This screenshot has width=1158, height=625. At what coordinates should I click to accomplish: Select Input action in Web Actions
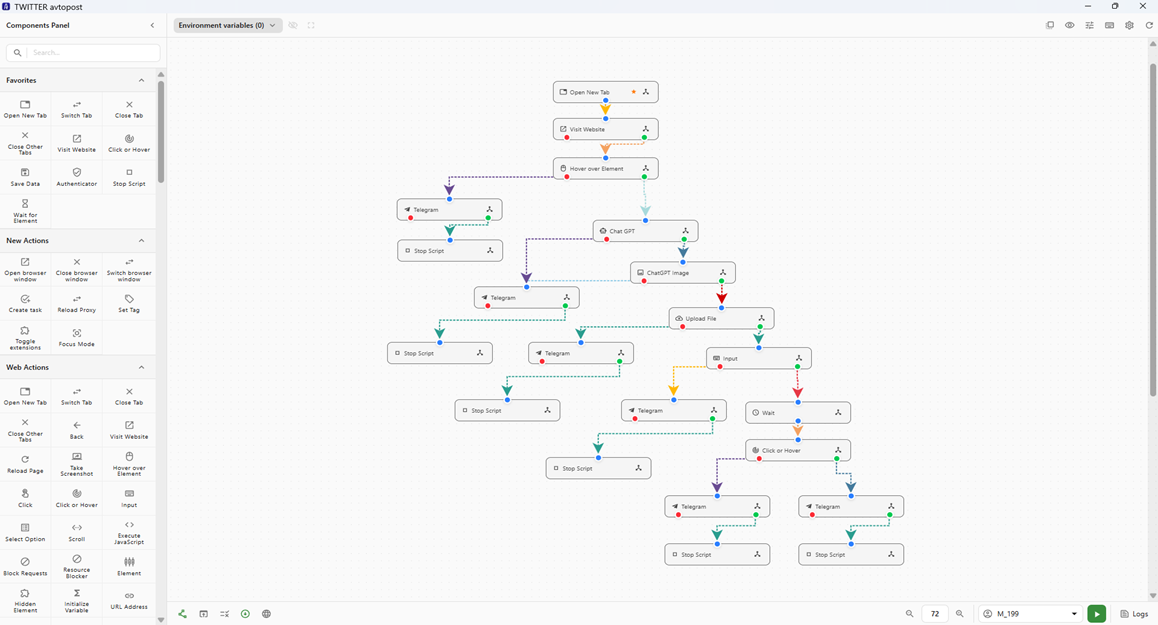click(x=129, y=498)
